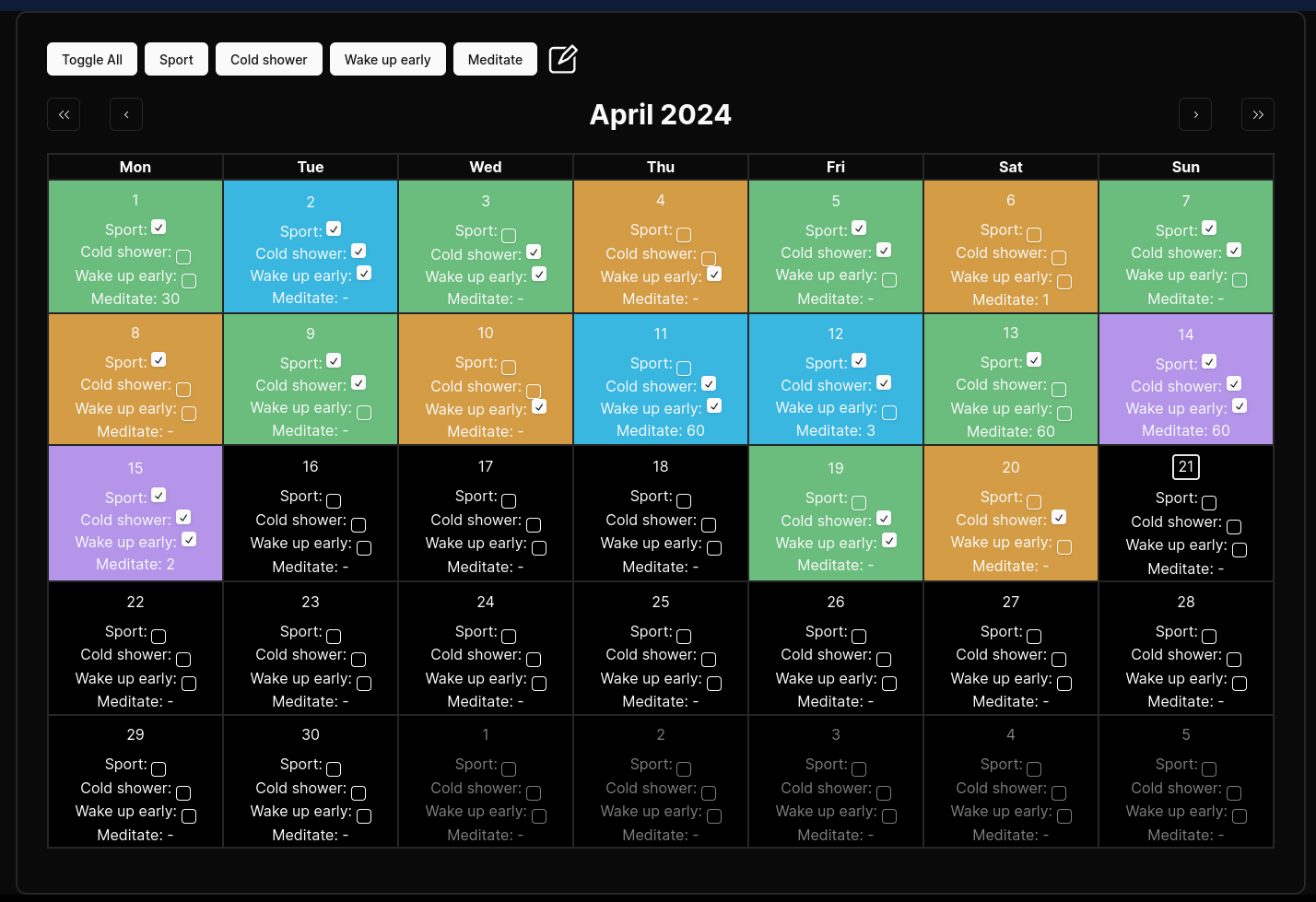Check Cold shower on May 5 greyed cell
Image resolution: width=1316 pixels, height=902 pixels.
[1234, 793]
